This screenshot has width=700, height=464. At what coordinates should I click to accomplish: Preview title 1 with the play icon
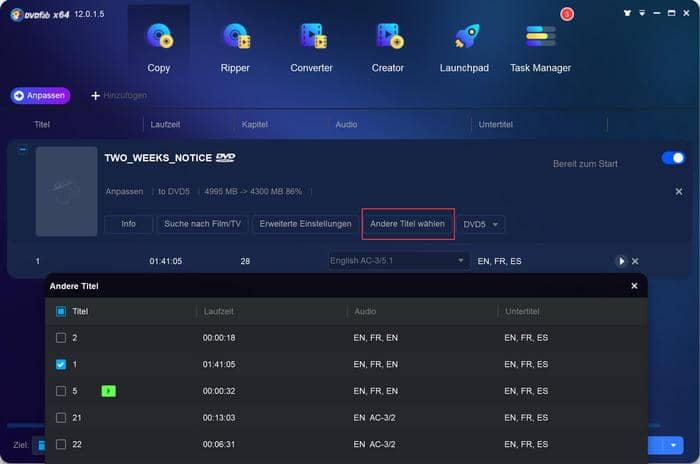coord(621,261)
